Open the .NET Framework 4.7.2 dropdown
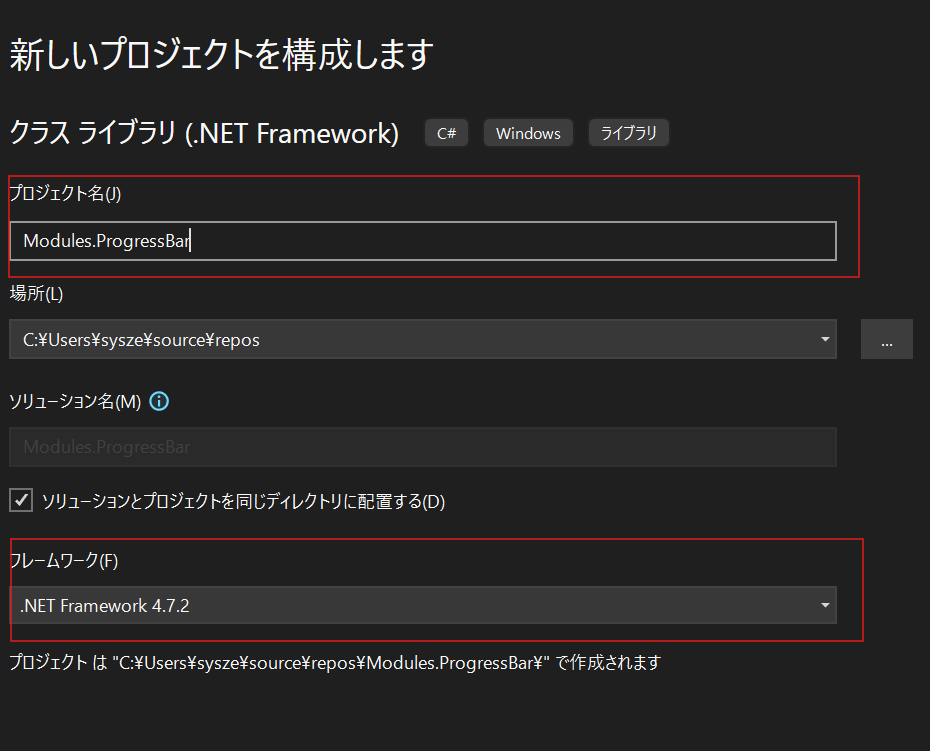The width and height of the screenshot is (930, 751). coord(423,605)
